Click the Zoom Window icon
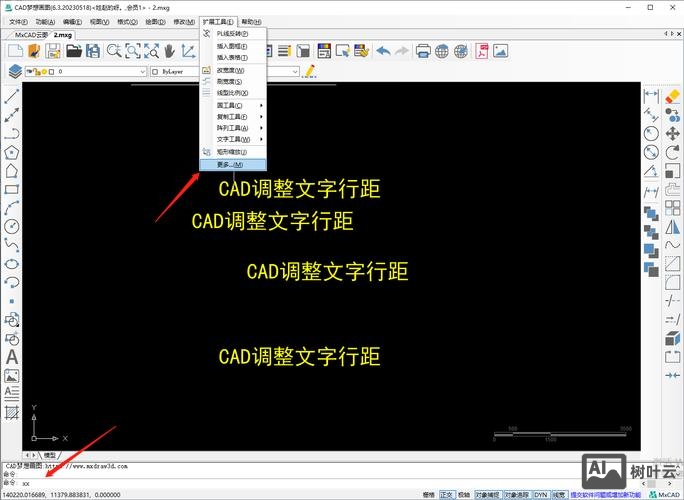Viewport: 684px width, 500px height. [x=133, y=51]
